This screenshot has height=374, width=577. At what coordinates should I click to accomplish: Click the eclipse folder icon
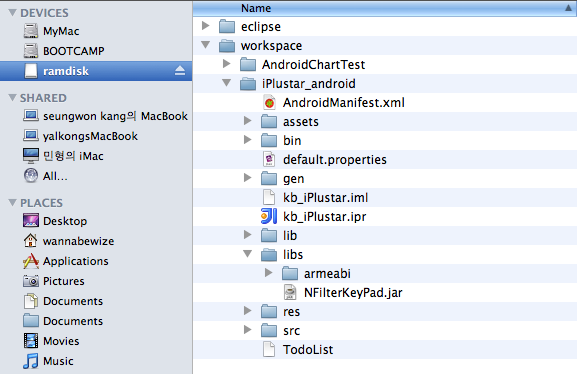pos(227,27)
